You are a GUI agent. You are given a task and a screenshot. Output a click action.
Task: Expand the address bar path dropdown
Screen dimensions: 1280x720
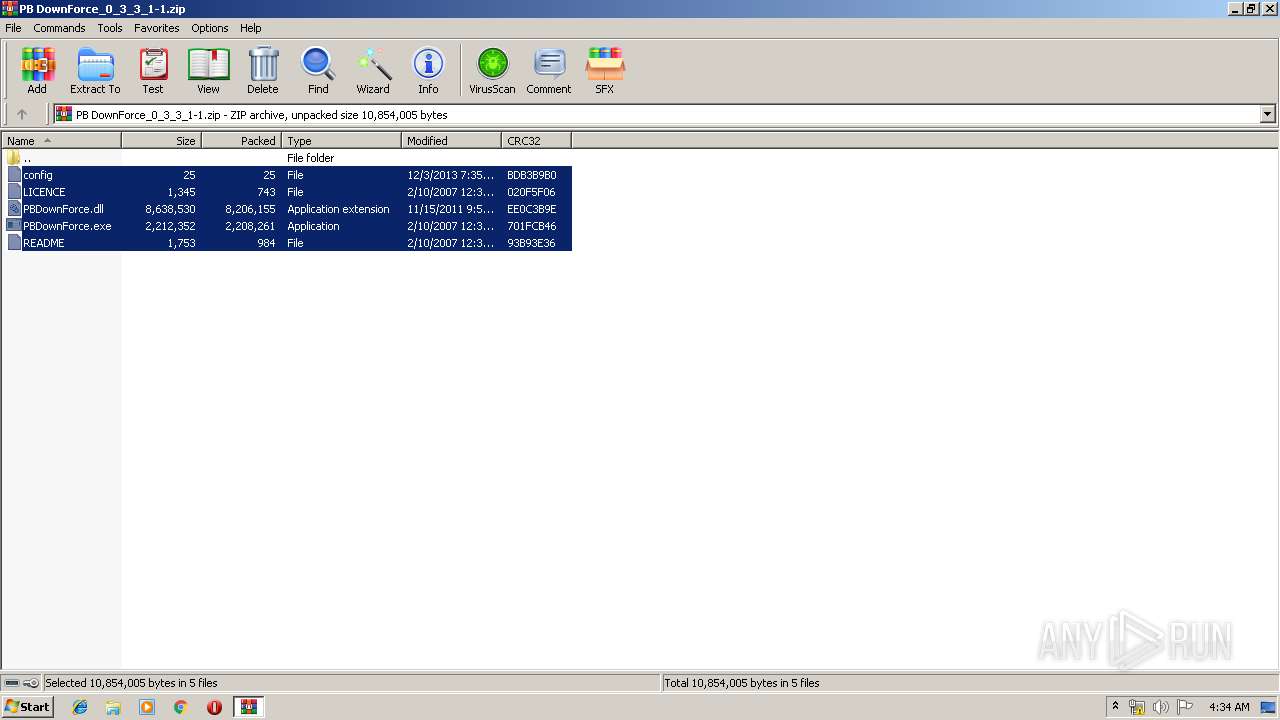(x=1267, y=114)
